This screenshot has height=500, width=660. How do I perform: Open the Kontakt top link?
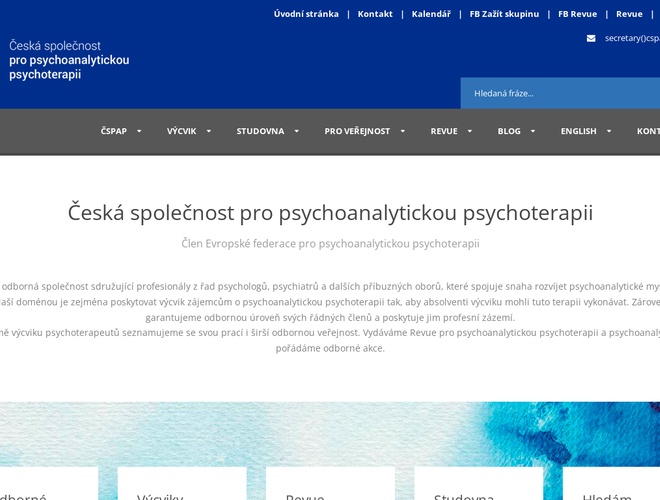375,14
